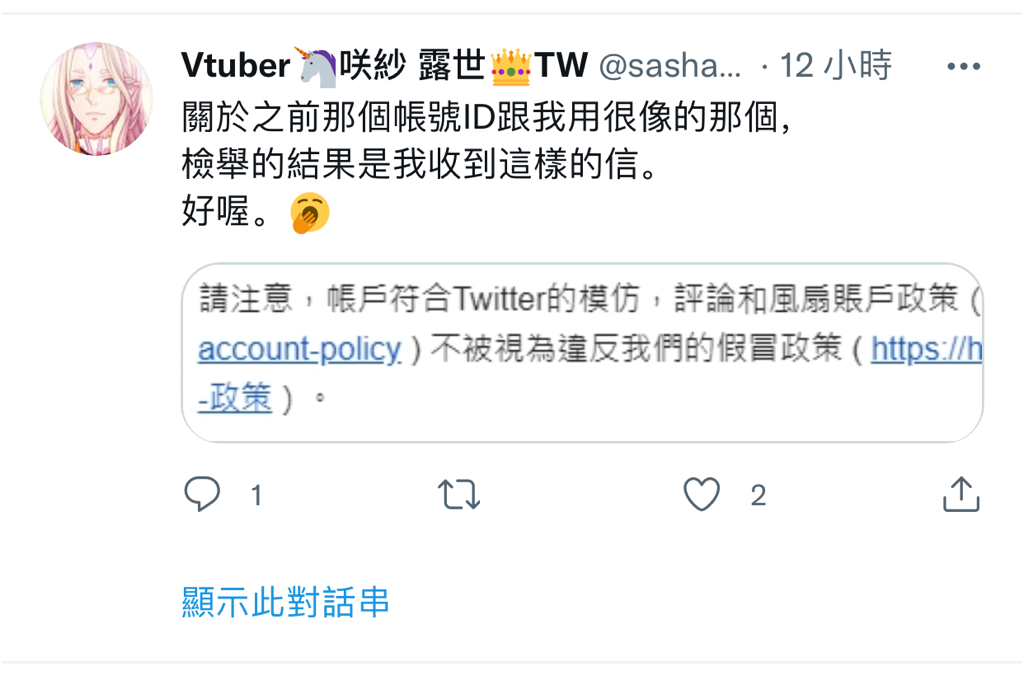The image size is (1024, 681).
Task: Click tweet text line 檢舉的結果是我收到這樣的信
Action: pyautogui.click(x=420, y=164)
